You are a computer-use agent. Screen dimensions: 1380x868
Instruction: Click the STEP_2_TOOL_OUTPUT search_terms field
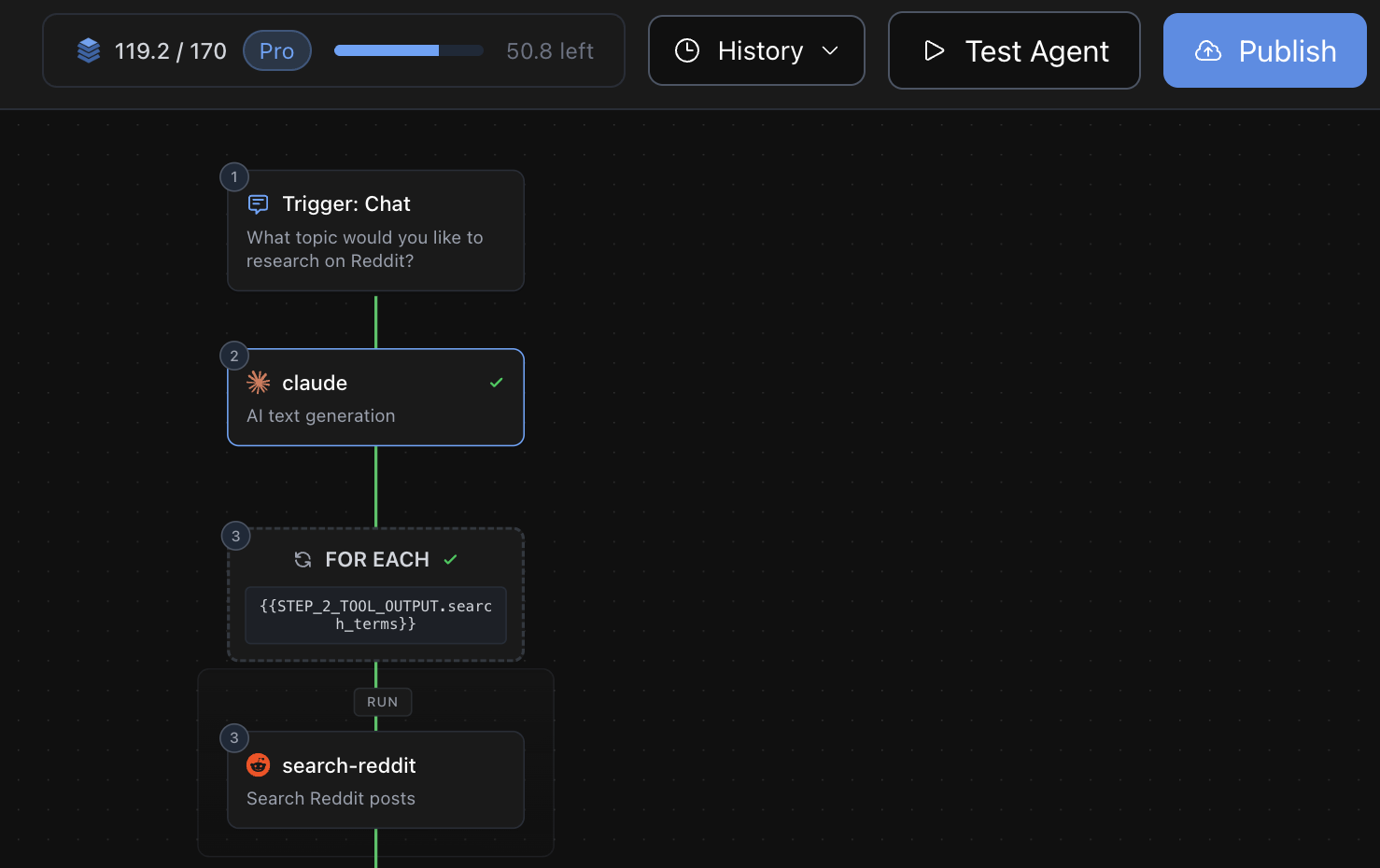pos(375,615)
